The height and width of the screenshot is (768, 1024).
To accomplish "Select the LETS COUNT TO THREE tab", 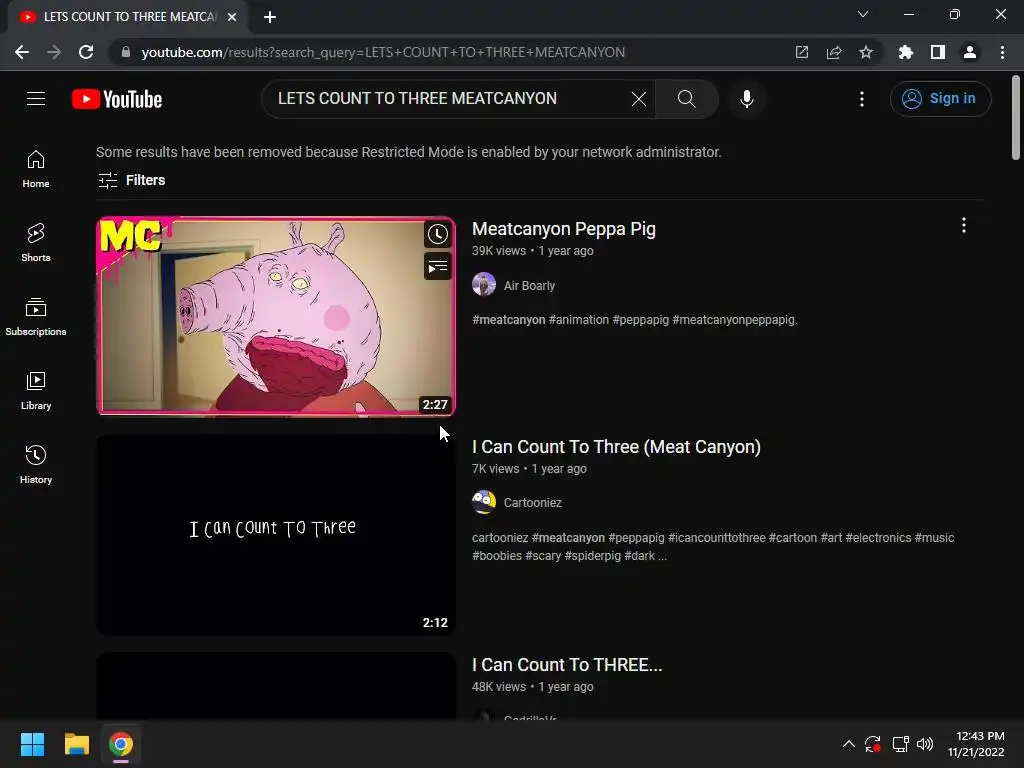I will pyautogui.click(x=127, y=17).
